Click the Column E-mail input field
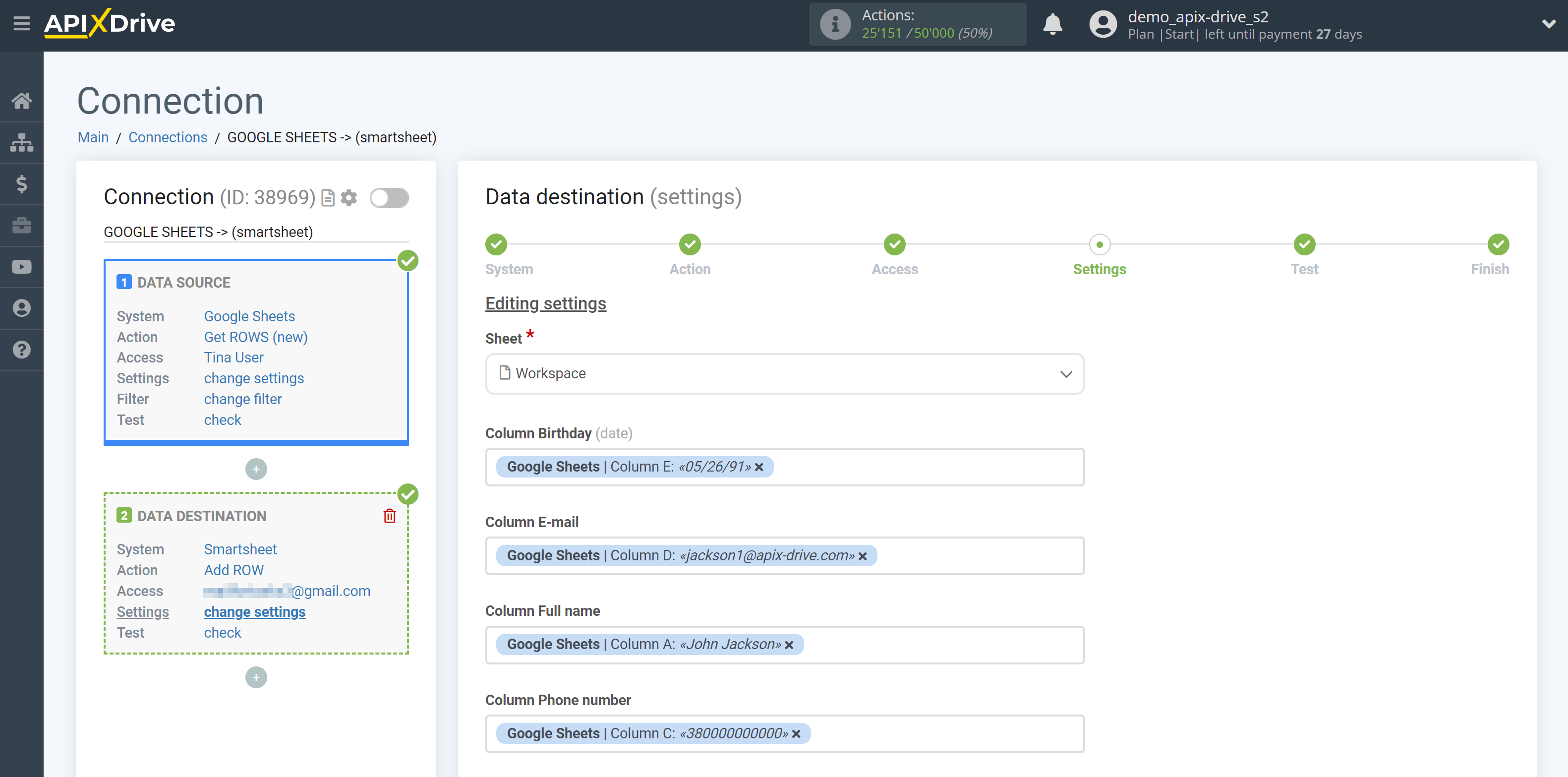This screenshot has height=777, width=1568. coord(785,556)
